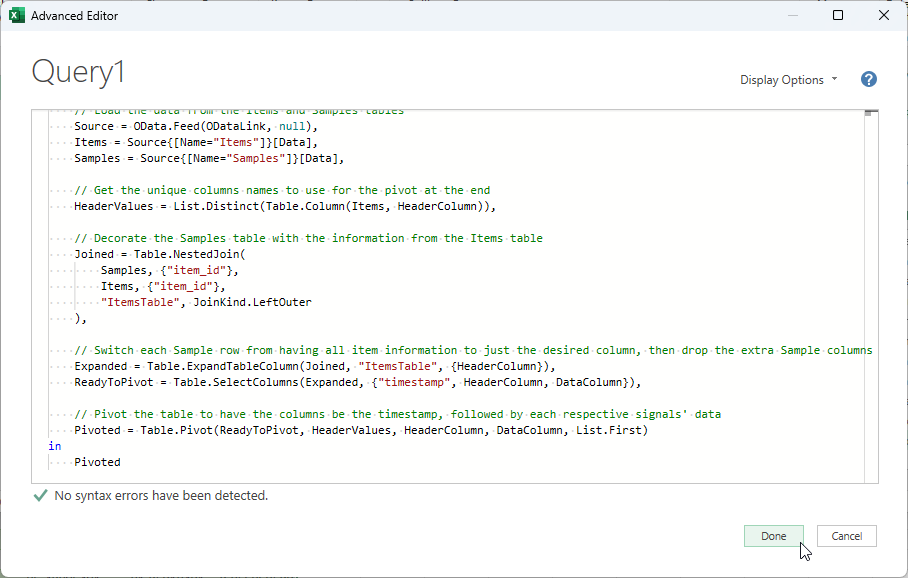
Task: Select the 'in' keyword in the editor
Action: click(x=55, y=446)
